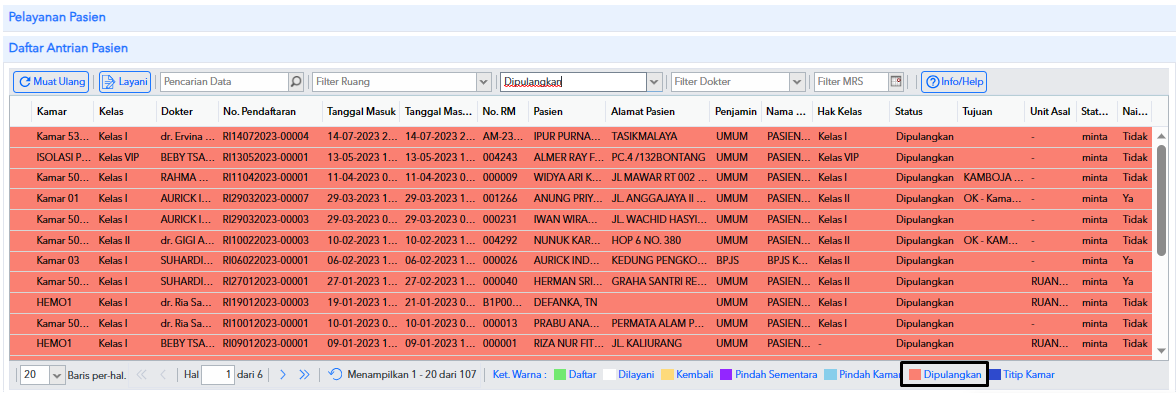Click the magnifier search icon
The height and width of the screenshot is (393, 1176).
[x=296, y=81]
